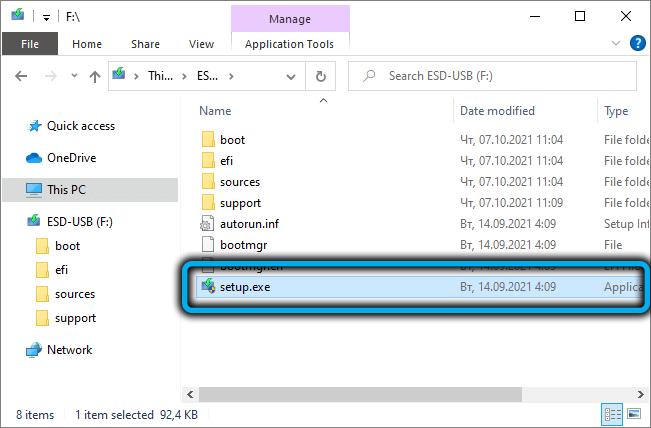Click the setup.exe application icon
651x428 pixels.
(208, 286)
